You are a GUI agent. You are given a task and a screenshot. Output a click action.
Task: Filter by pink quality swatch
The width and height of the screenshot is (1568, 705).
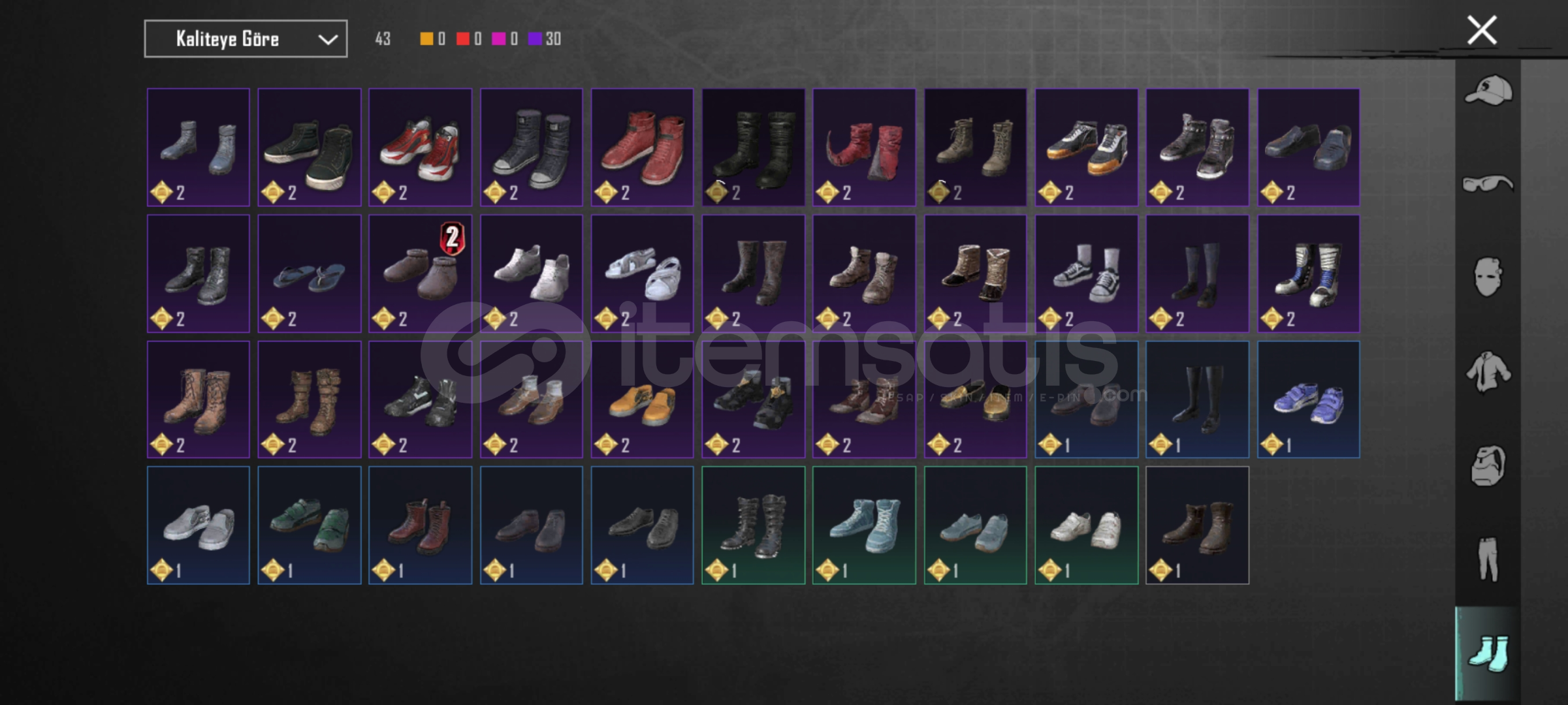click(498, 39)
